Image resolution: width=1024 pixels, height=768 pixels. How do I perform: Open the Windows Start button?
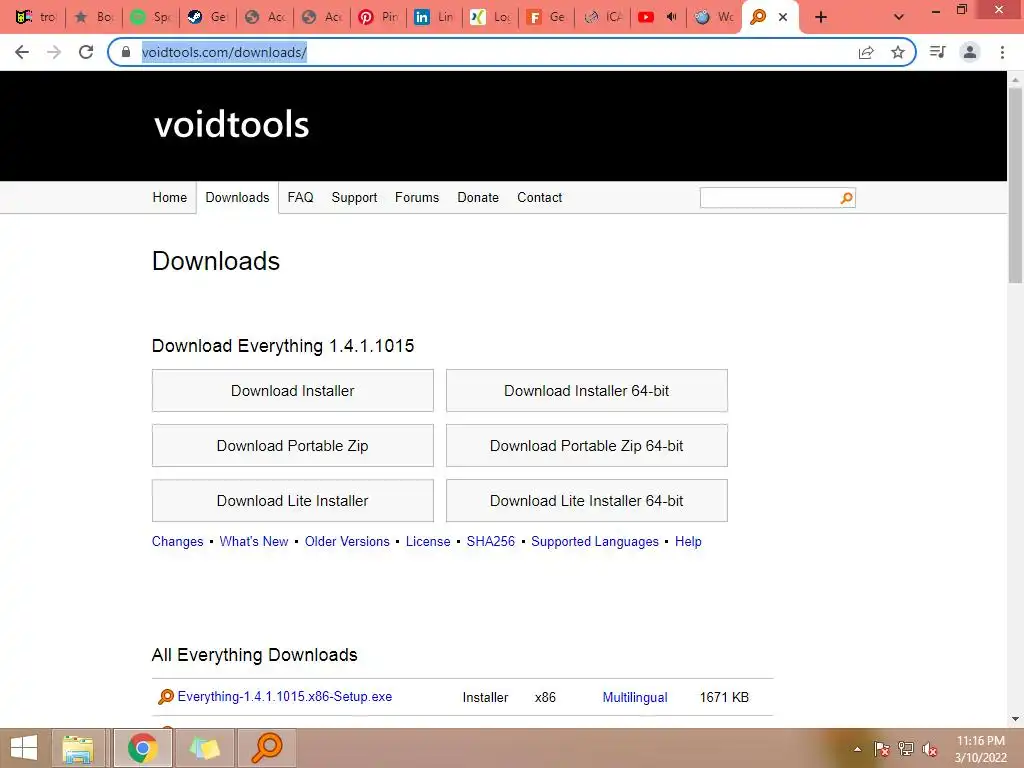click(x=24, y=748)
